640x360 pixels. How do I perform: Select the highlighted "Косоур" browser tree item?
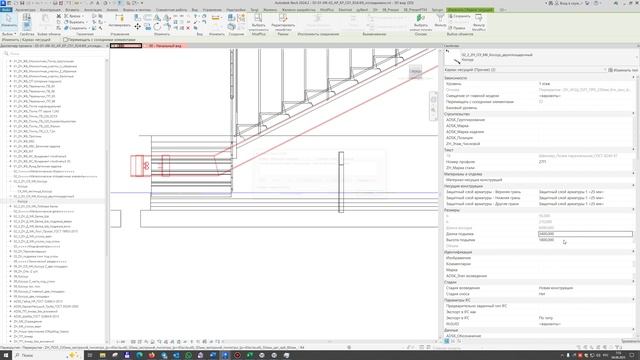point(22,201)
